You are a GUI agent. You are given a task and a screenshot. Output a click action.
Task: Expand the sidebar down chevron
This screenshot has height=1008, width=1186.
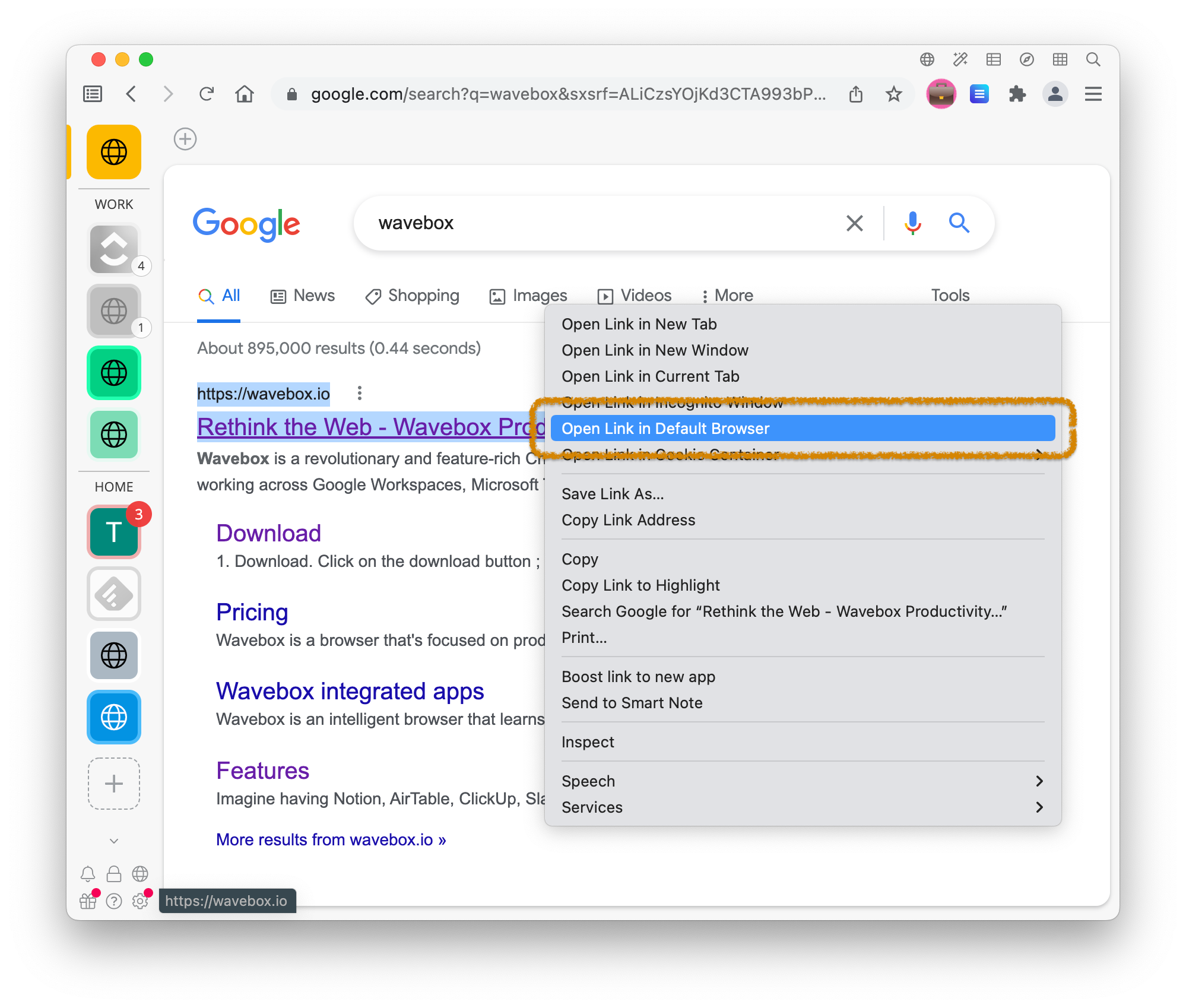(x=114, y=841)
